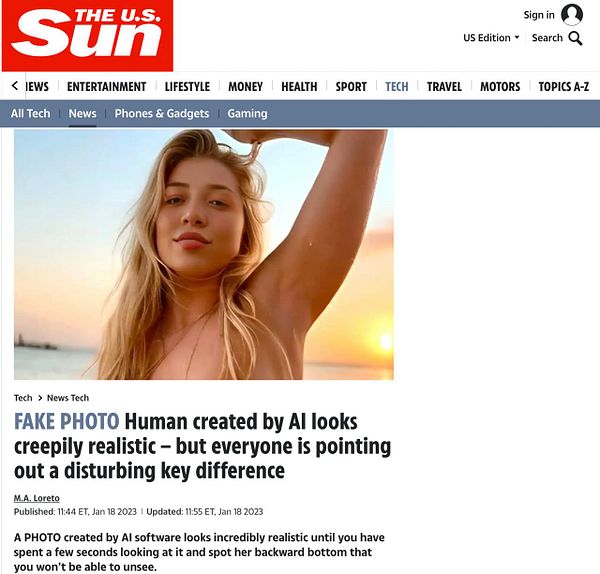Open the Entertainment menu section

(x=106, y=86)
